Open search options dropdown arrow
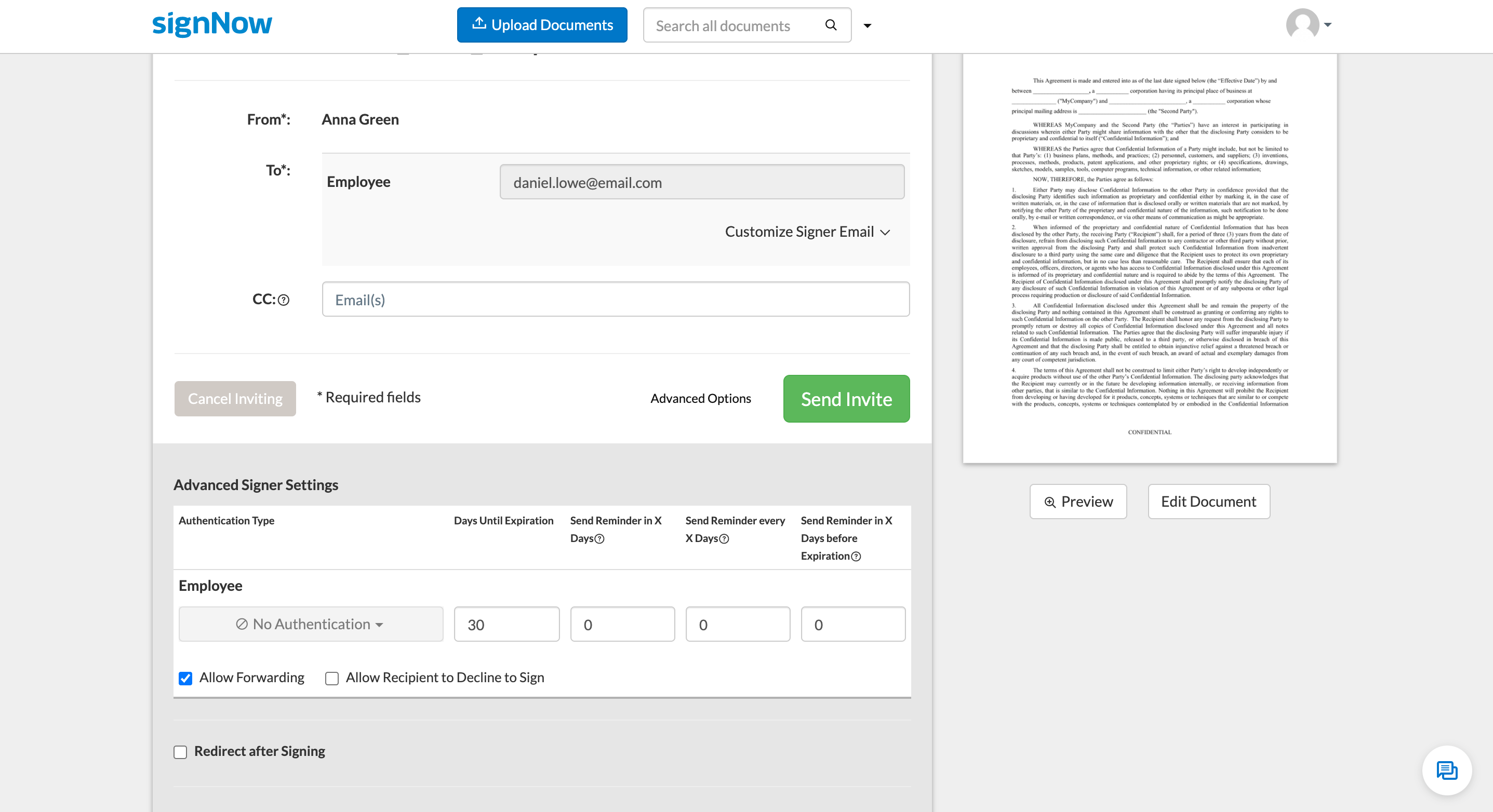The height and width of the screenshot is (812, 1493). tap(868, 25)
